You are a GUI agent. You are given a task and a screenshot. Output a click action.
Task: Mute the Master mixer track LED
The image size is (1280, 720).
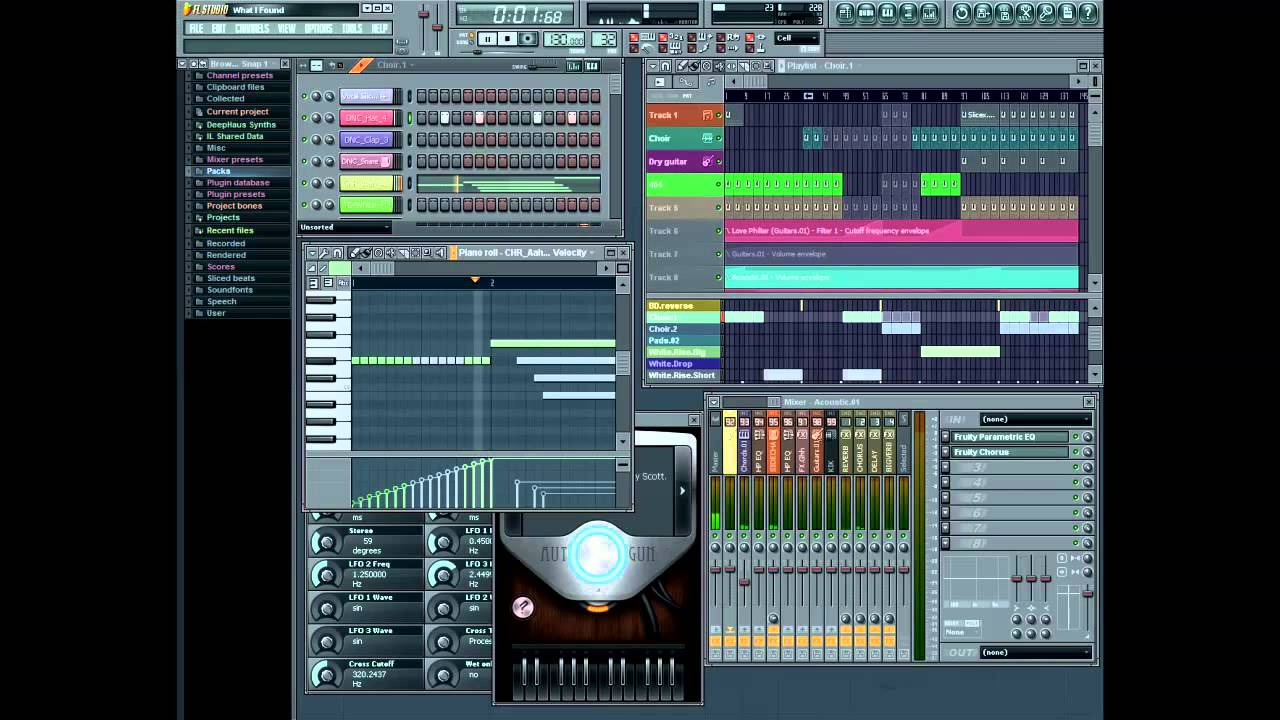pos(715,535)
